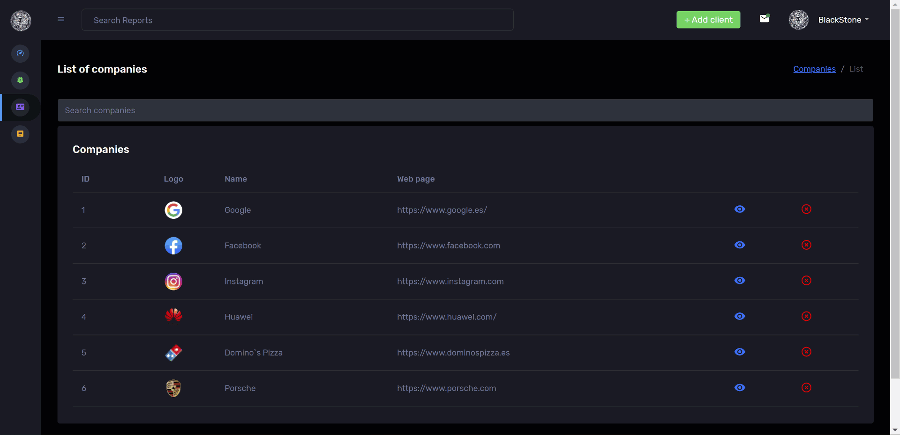Focus the Search companies field

[465, 110]
